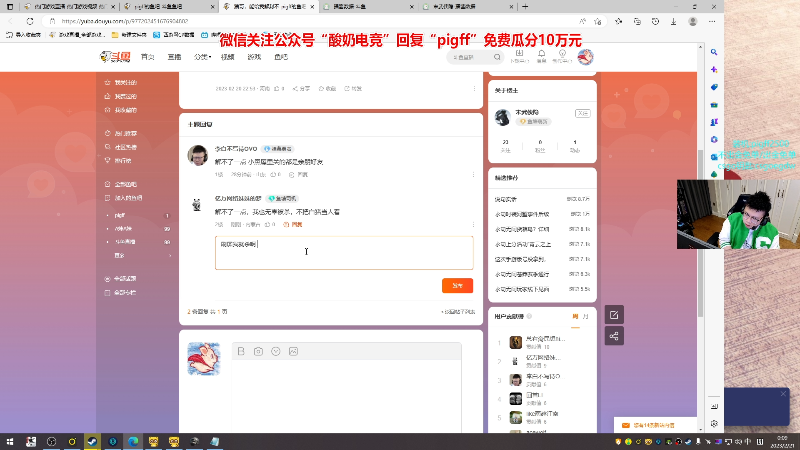Like the first comment via thumbs-up
The image size is (800, 450).
coord(275,174)
